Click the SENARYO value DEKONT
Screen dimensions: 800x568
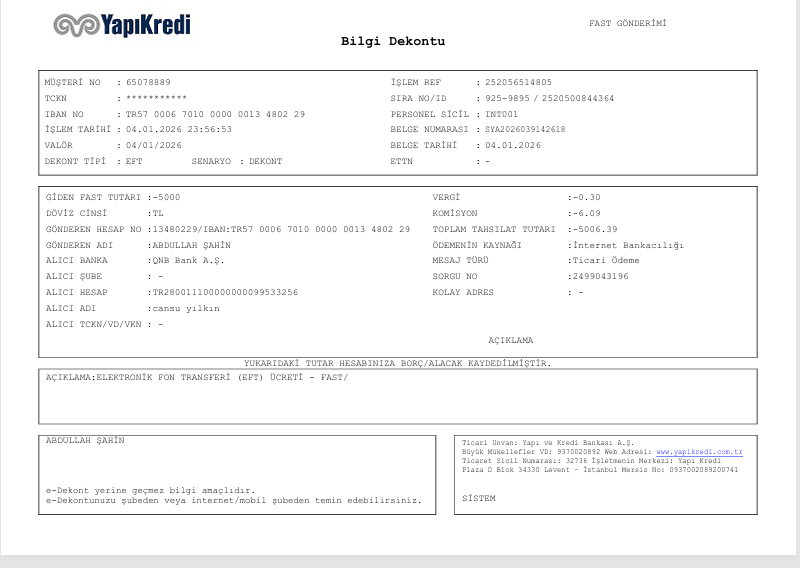point(265,161)
